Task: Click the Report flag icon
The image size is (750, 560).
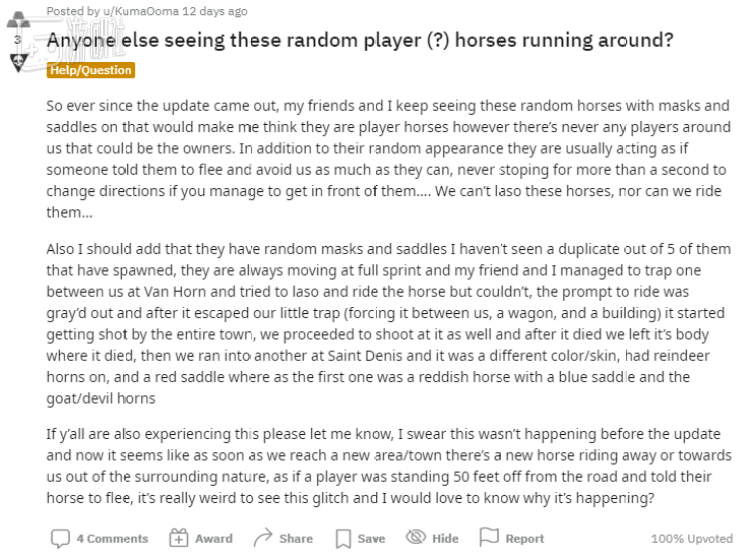Action: pyautogui.click(x=489, y=538)
